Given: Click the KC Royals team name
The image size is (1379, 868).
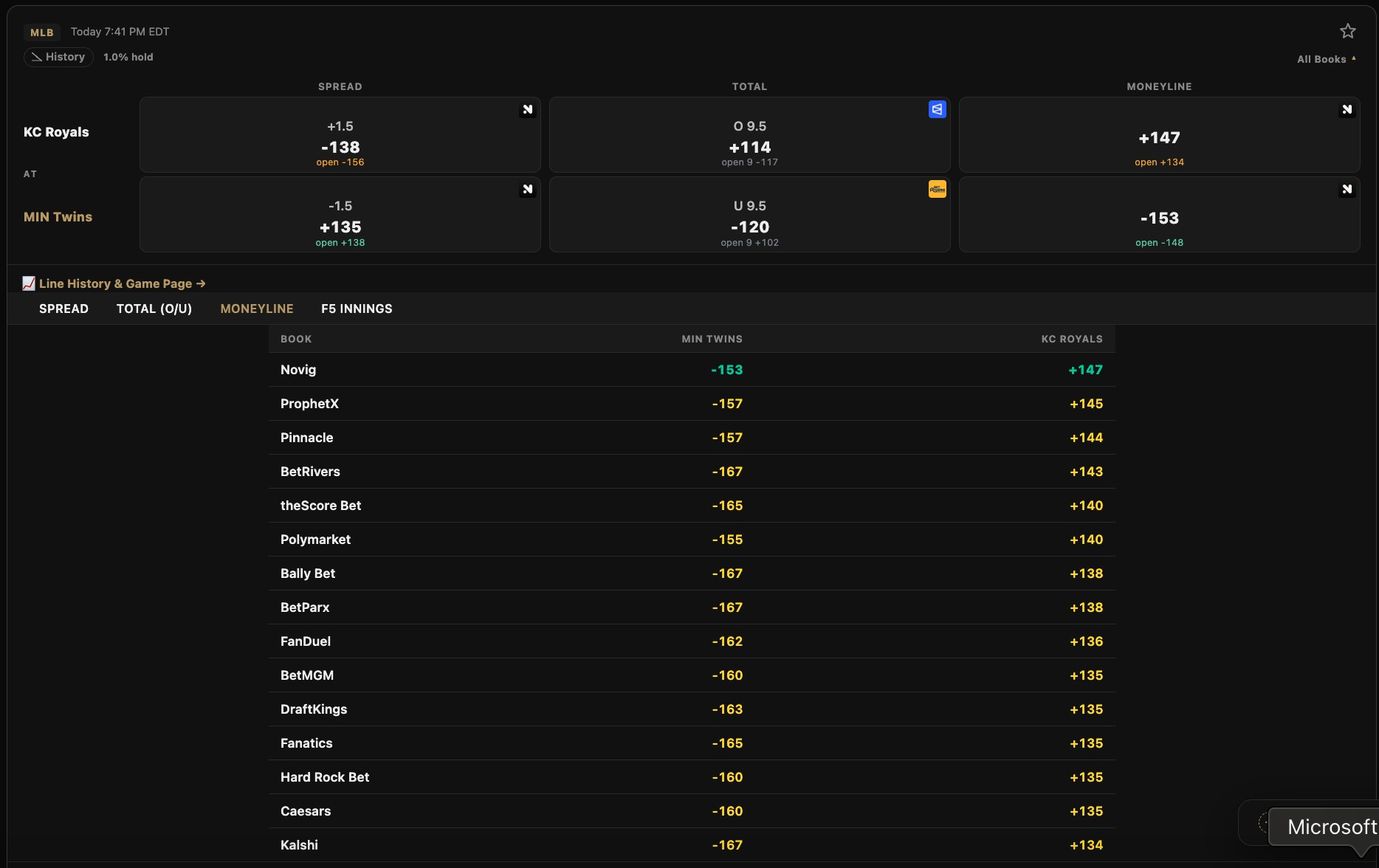Looking at the screenshot, I should pyautogui.click(x=56, y=132).
